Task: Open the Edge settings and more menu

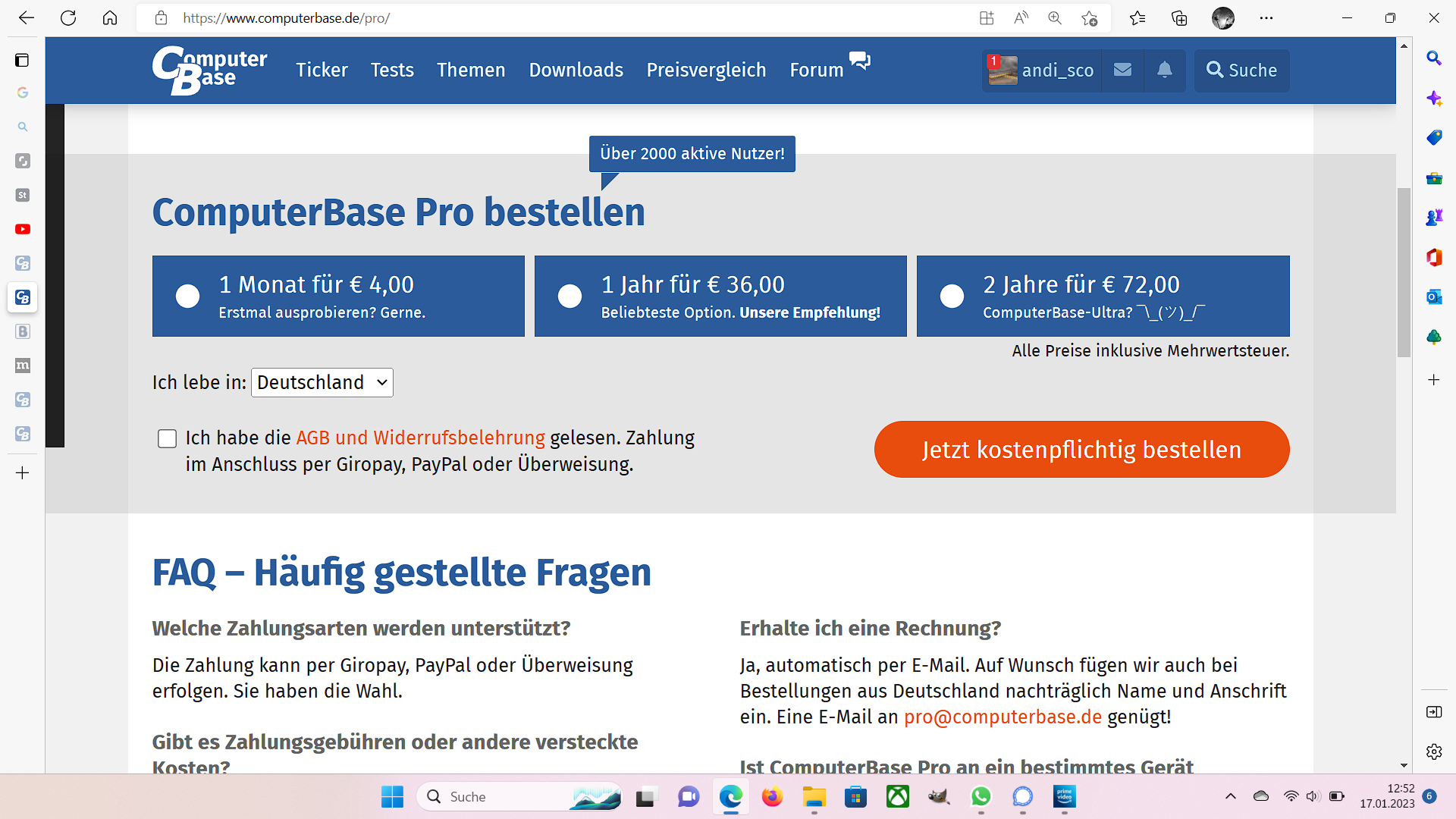Action: coord(1266,18)
